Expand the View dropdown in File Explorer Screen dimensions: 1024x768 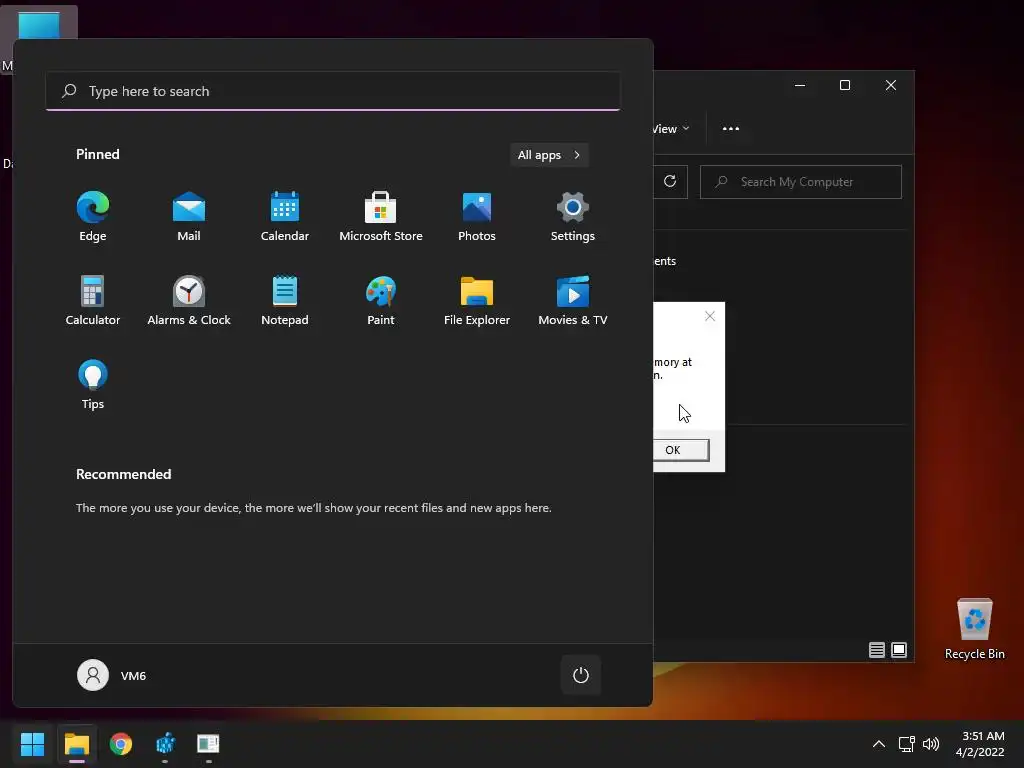click(671, 129)
